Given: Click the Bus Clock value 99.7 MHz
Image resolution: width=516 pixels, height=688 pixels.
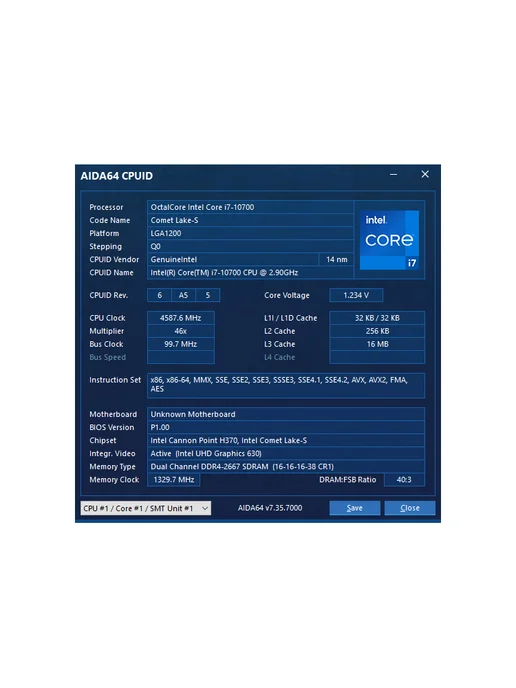Looking at the screenshot, I should coord(181,344).
